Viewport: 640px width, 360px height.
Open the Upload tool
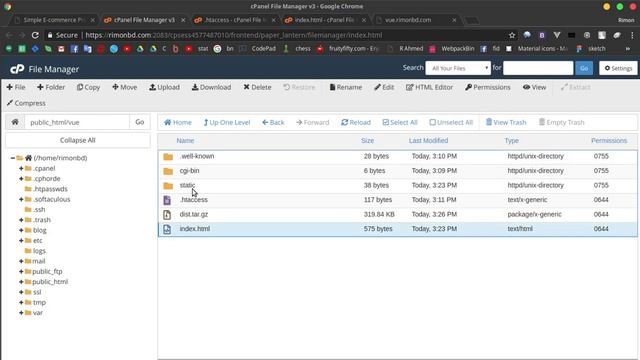(164, 87)
